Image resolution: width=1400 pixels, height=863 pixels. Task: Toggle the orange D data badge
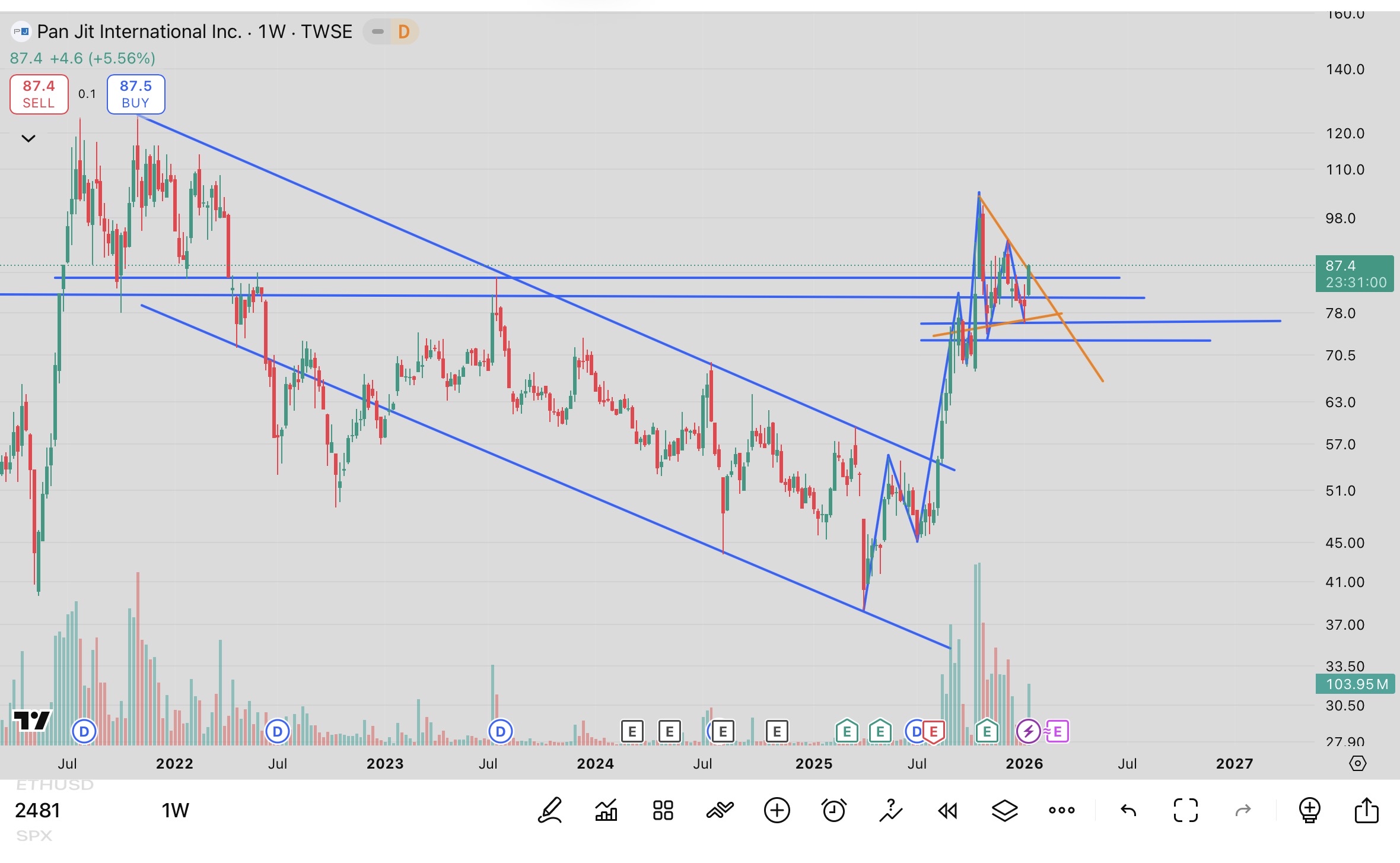[x=403, y=31]
